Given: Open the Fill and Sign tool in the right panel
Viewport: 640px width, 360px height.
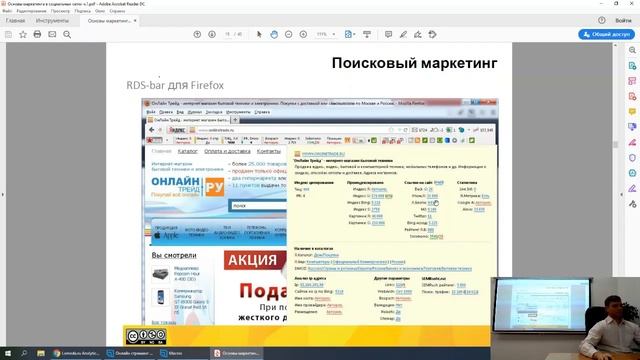Looking at the screenshot, I should coord(632,142).
